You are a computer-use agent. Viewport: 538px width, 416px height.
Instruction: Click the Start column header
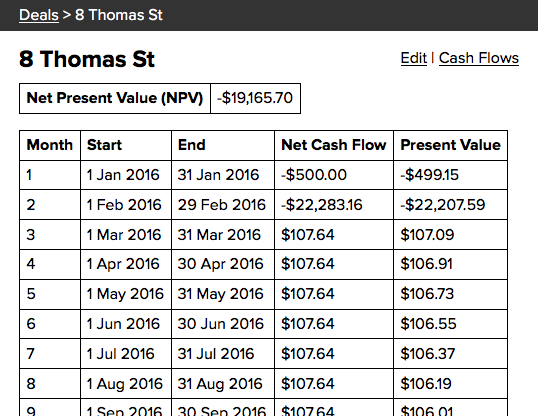click(126, 145)
